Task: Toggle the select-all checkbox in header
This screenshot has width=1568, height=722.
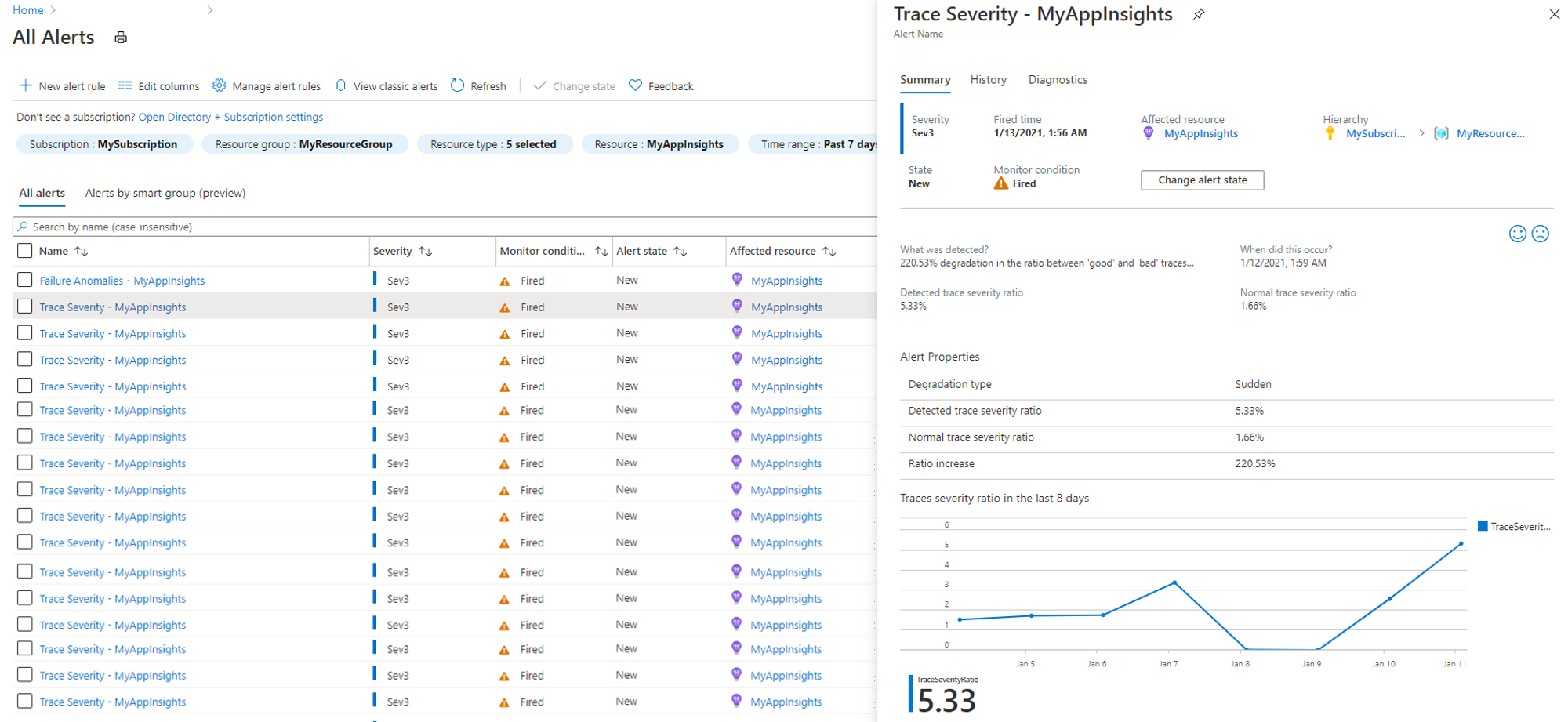Action: (25, 251)
